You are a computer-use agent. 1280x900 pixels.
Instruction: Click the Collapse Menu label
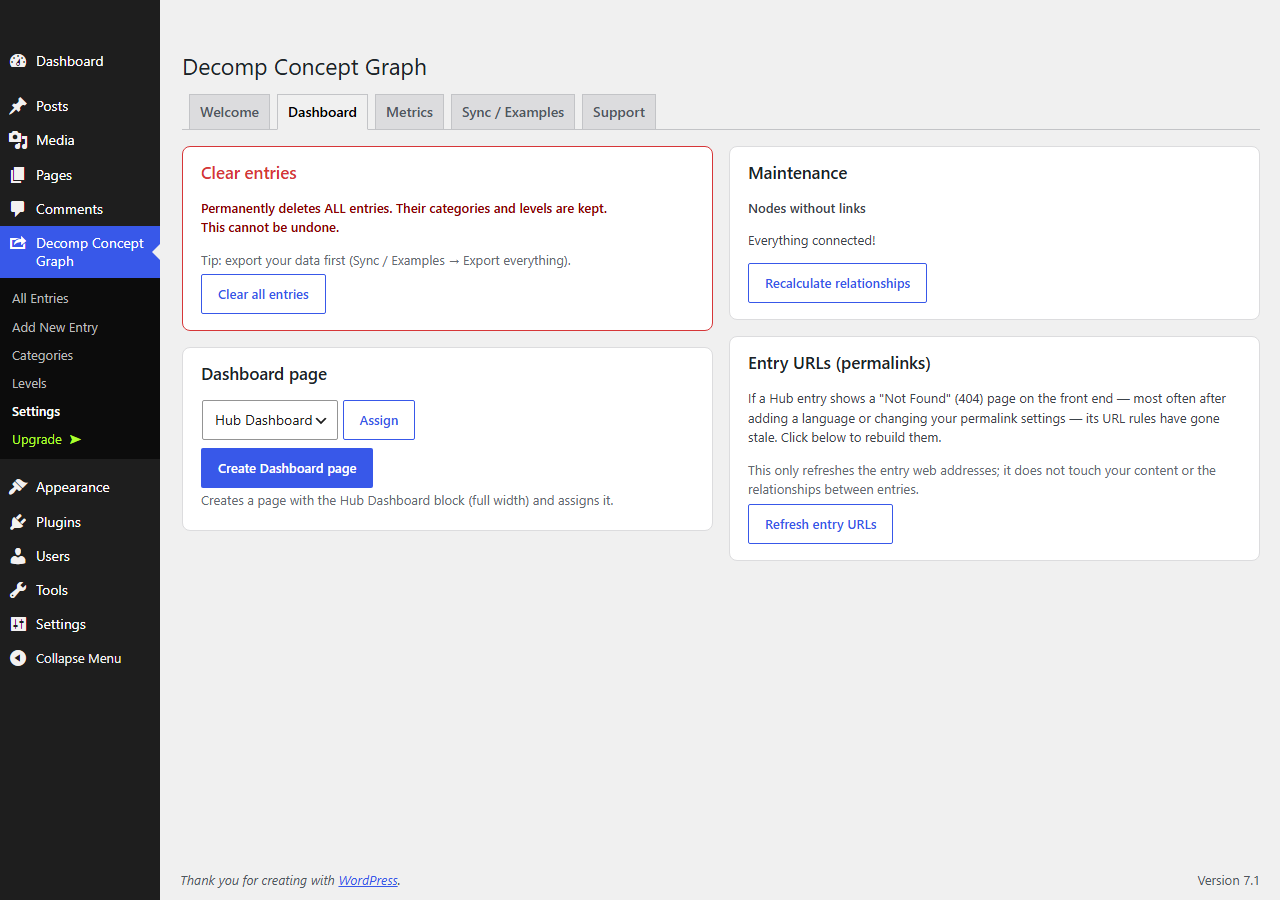coord(78,658)
